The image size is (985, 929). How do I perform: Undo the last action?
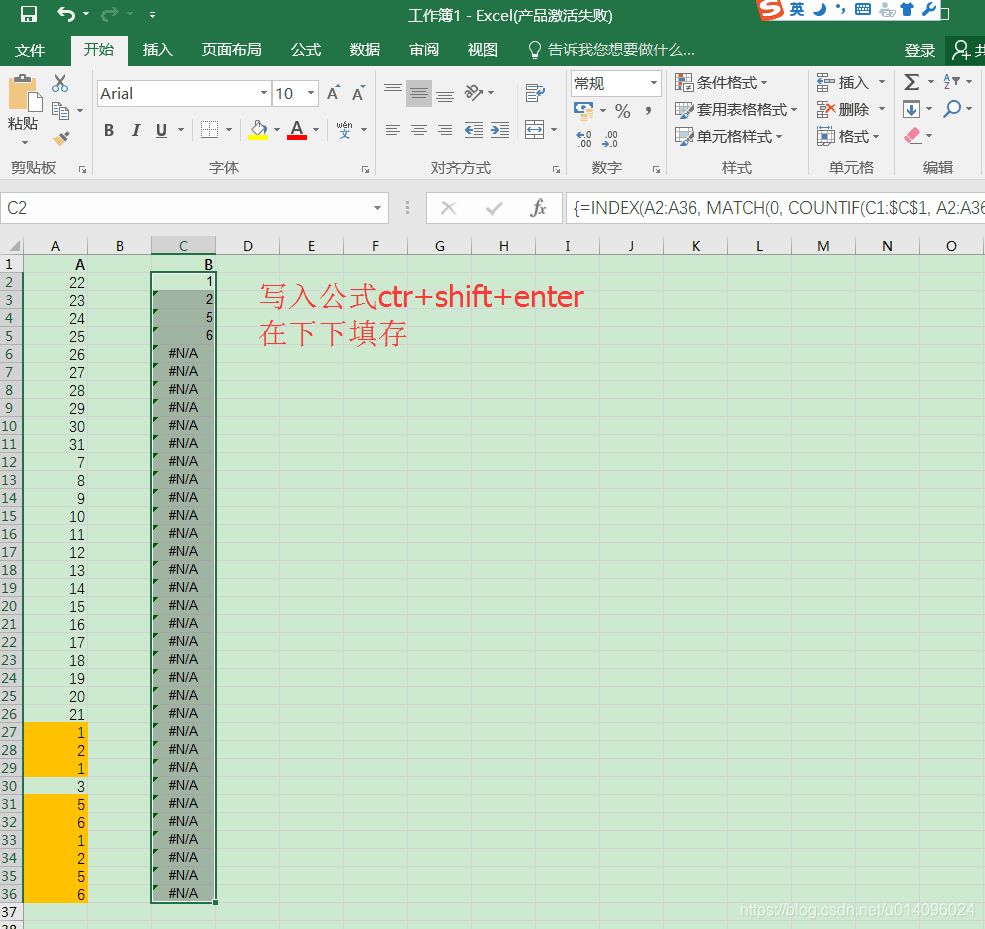[65, 14]
